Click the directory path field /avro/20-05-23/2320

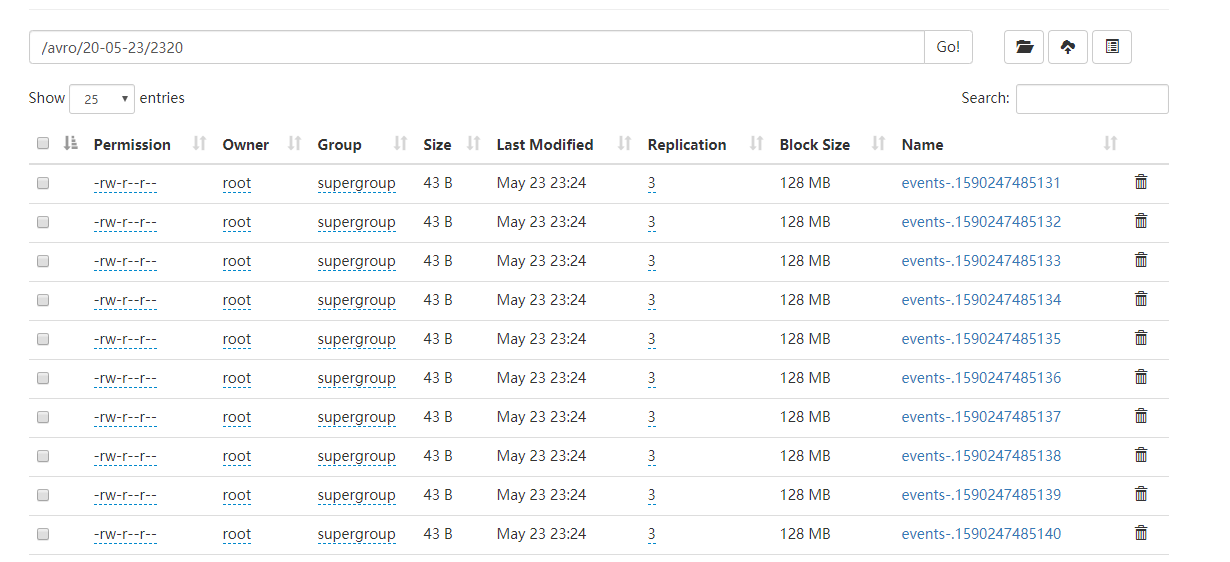point(477,47)
